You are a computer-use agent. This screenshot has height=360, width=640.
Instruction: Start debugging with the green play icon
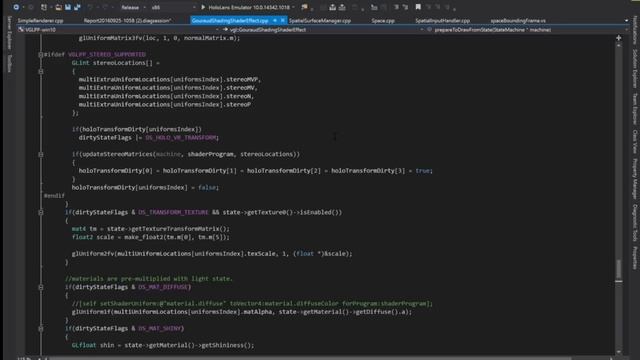(x=203, y=7)
